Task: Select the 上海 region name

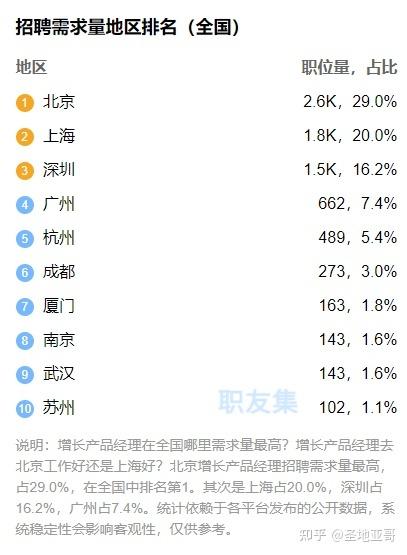Action: [59, 136]
